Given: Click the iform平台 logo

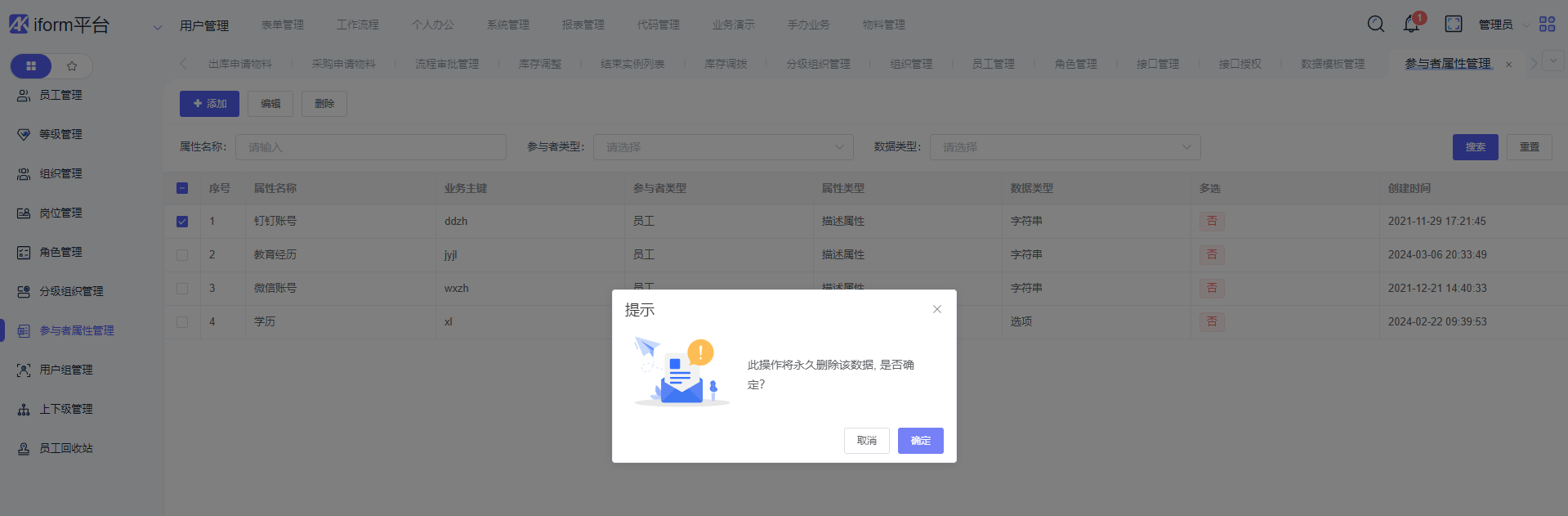Looking at the screenshot, I should 59,25.
